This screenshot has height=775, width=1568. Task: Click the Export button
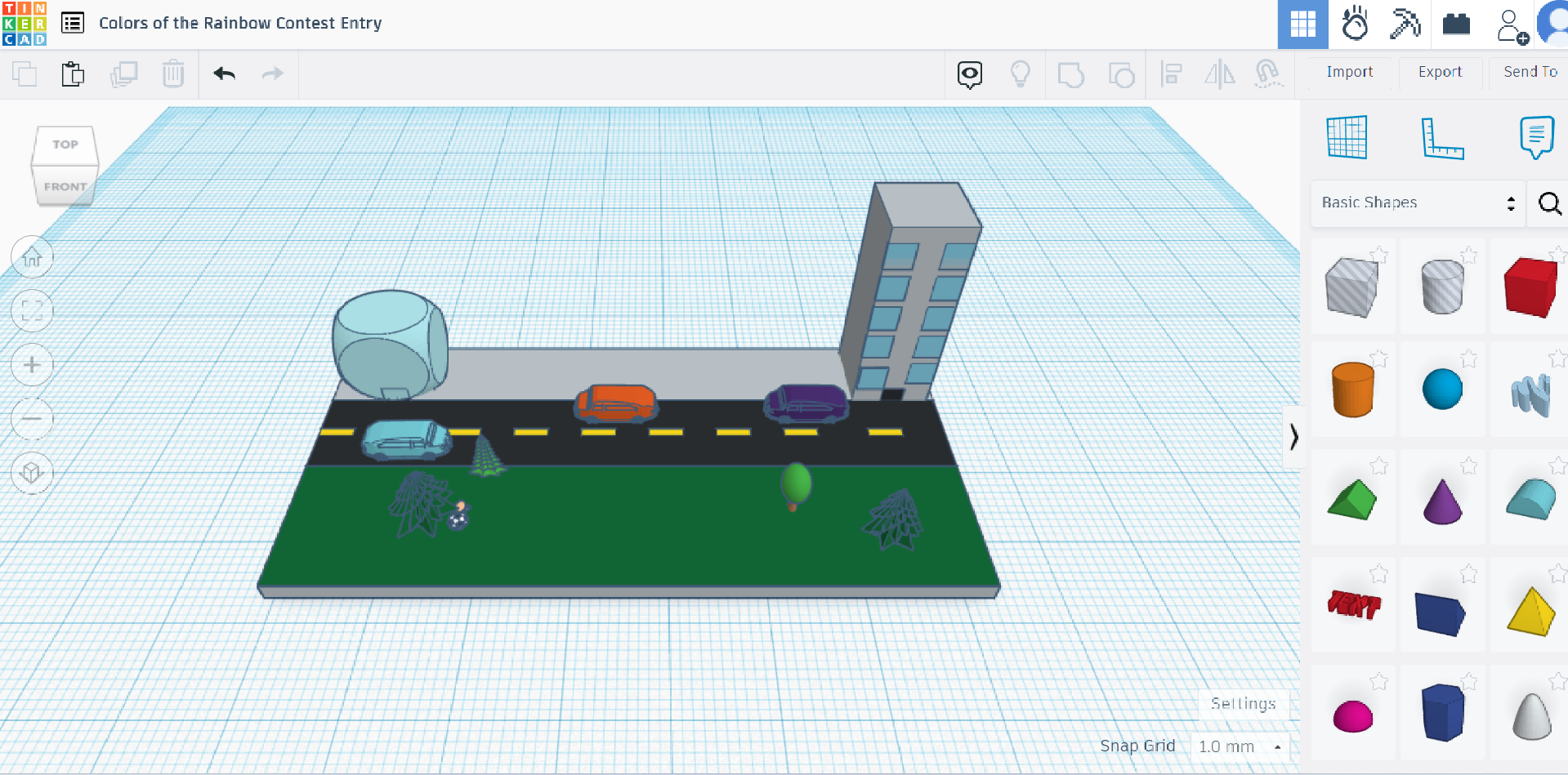click(1440, 72)
